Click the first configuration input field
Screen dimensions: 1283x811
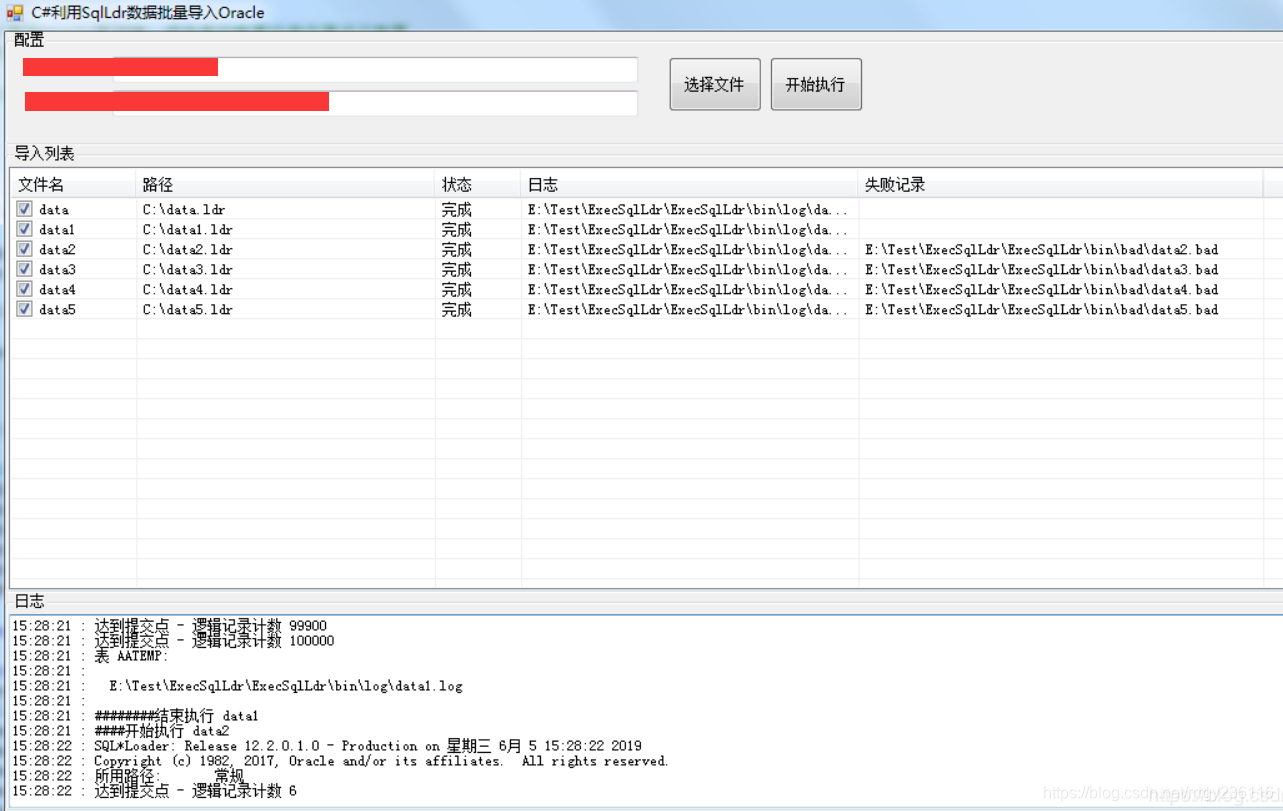point(375,69)
